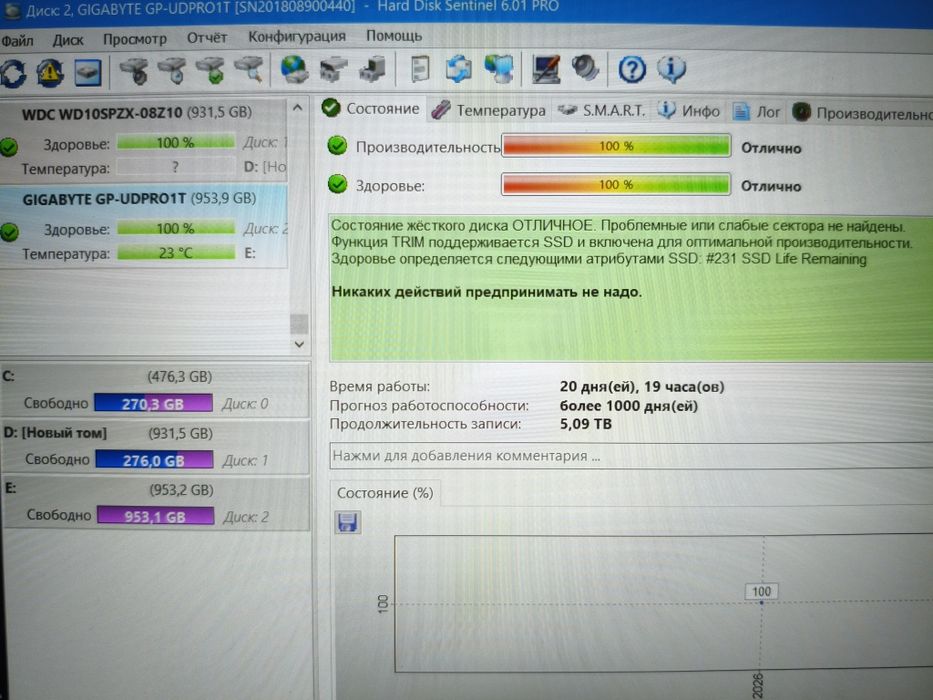Select the WDC WD10SPZX-08Z10 disk entry
The image size is (933, 700).
[143, 140]
